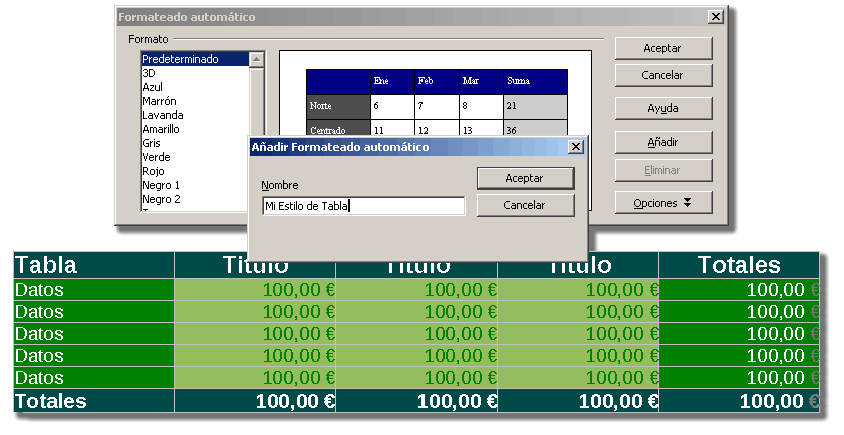Click the Ene header in the preview table
Screen dimensions: 844x435
pyautogui.click(x=392, y=81)
